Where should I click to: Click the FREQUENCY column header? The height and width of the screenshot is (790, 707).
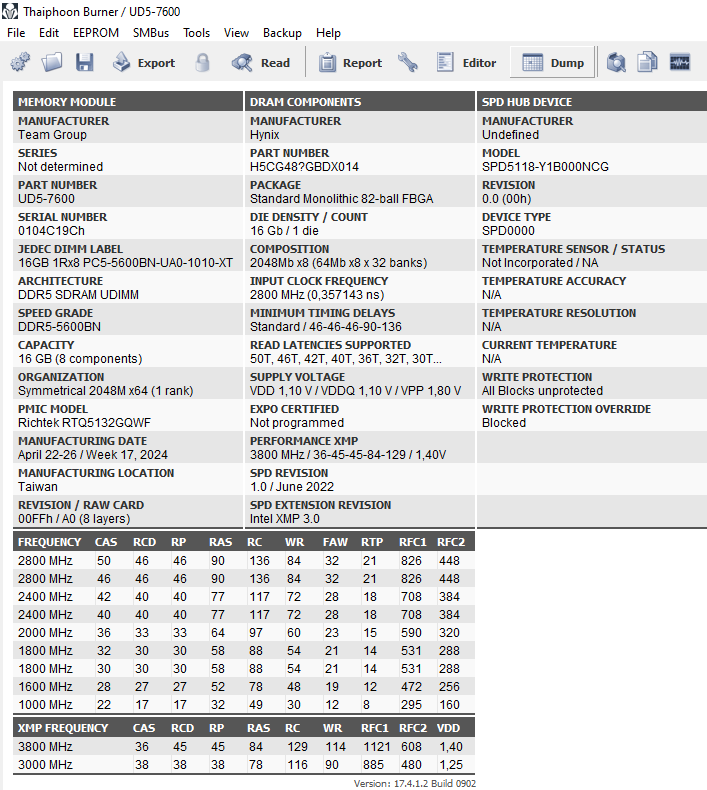coord(49,542)
